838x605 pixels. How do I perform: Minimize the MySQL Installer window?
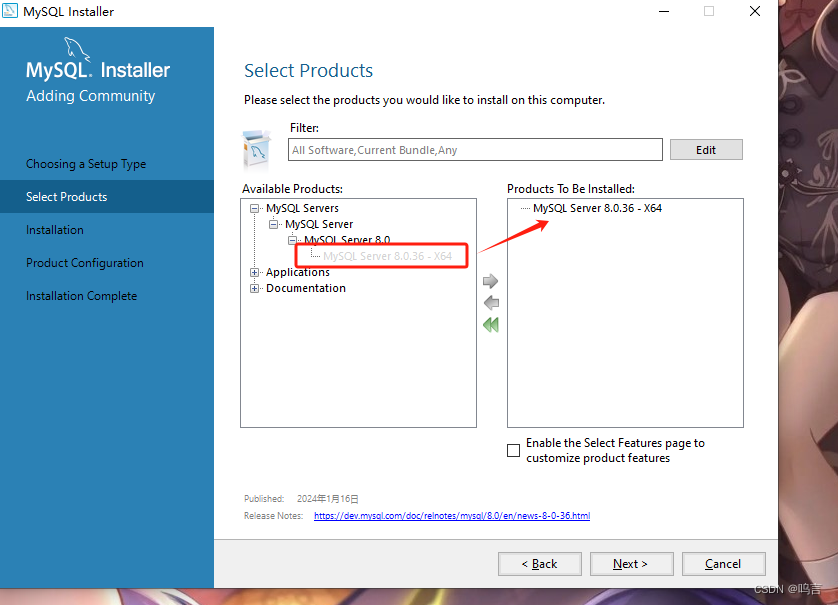coord(664,11)
